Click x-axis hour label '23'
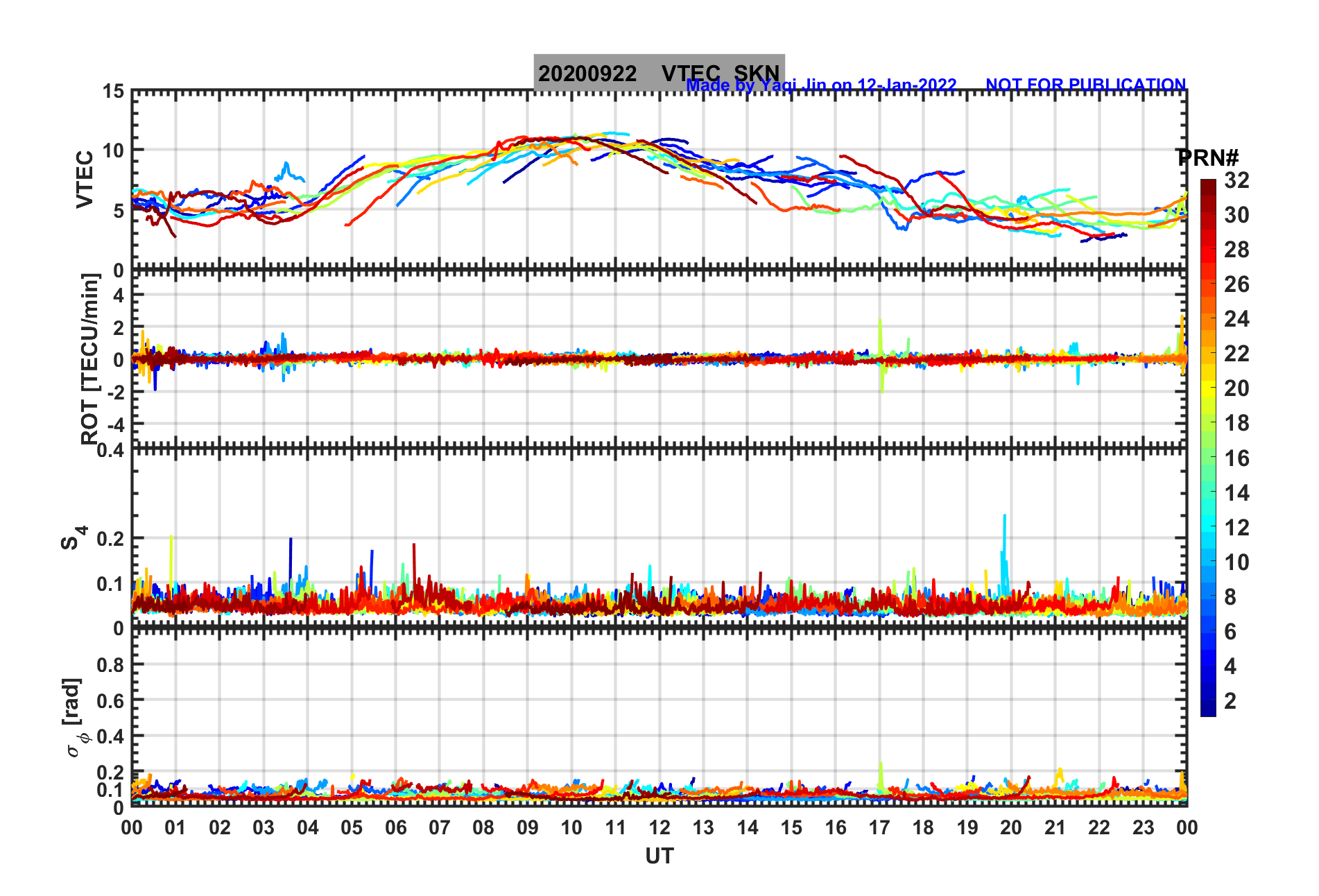Viewport: 1319px width, 896px height. point(1144,827)
